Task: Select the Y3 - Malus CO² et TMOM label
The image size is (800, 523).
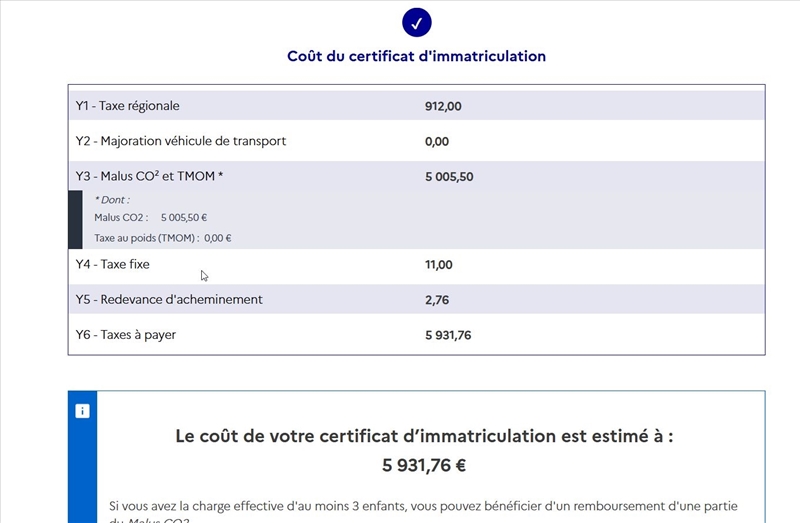Action: [150, 176]
